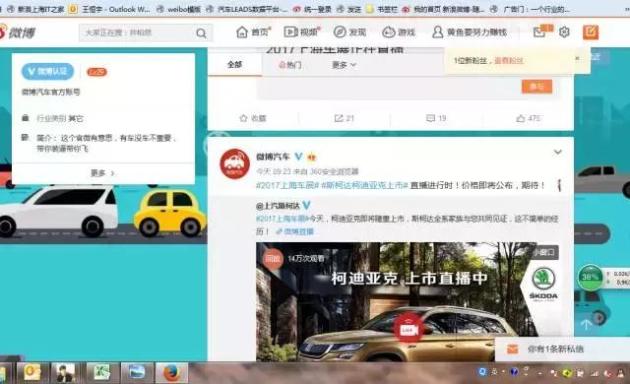Screen dimensions: 630x384
Task: Switch to Firefox in the taskbar
Action: pos(172,373)
